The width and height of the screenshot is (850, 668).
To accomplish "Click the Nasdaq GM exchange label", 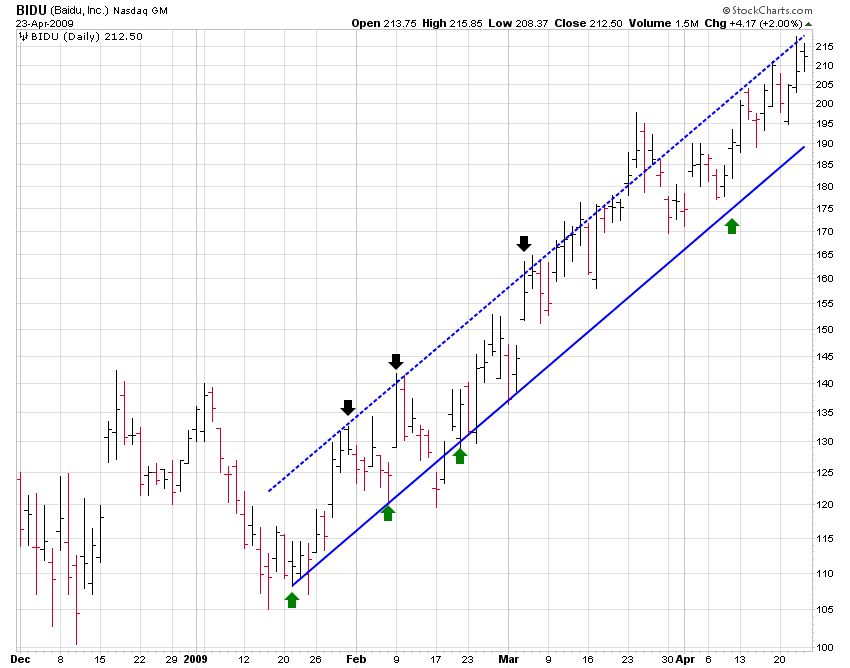I will click(x=140, y=11).
